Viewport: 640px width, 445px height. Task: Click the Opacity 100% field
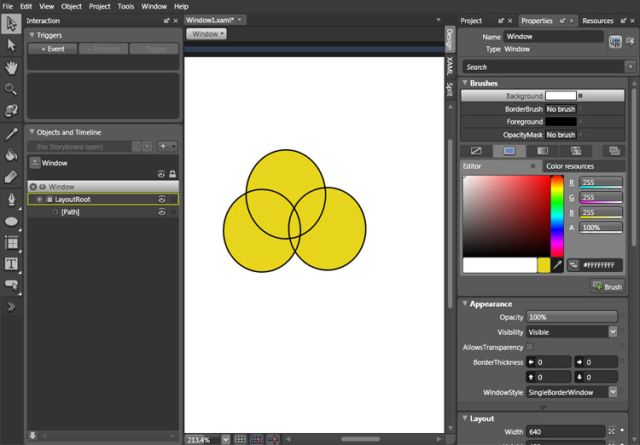click(571, 317)
